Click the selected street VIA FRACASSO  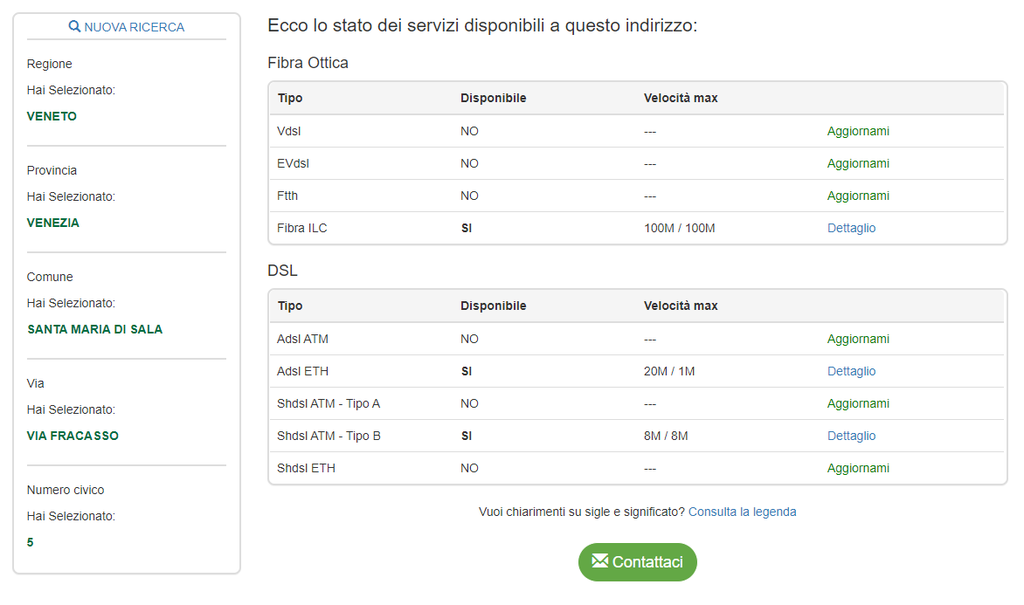[73, 436]
